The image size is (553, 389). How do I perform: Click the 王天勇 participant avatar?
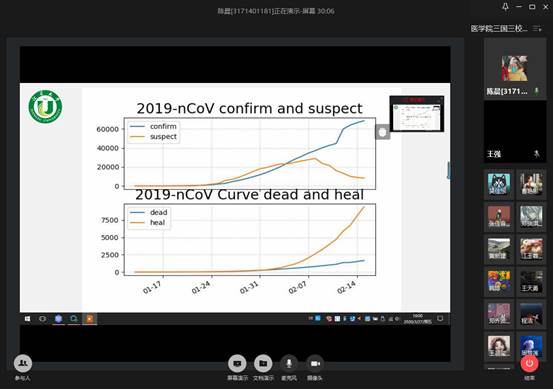531,281
